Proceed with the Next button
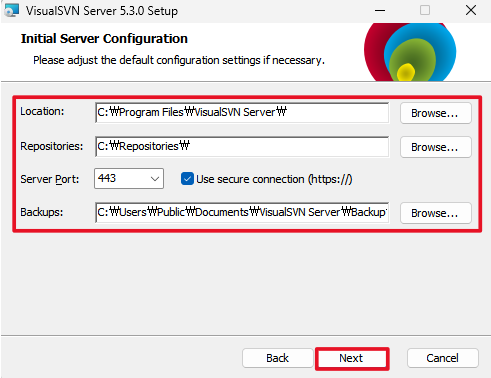Image resolution: width=491 pixels, height=378 pixels. [352, 358]
